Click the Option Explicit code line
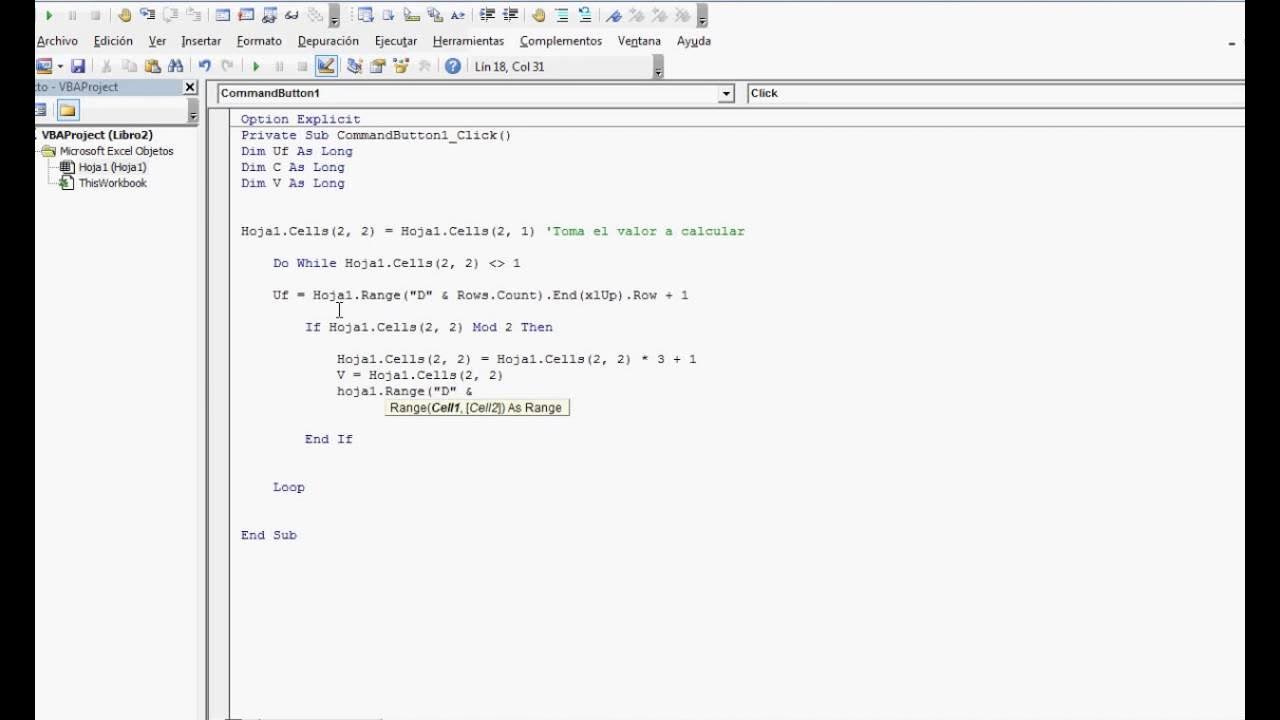Screen dimensions: 1280x720 pos(300,119)
